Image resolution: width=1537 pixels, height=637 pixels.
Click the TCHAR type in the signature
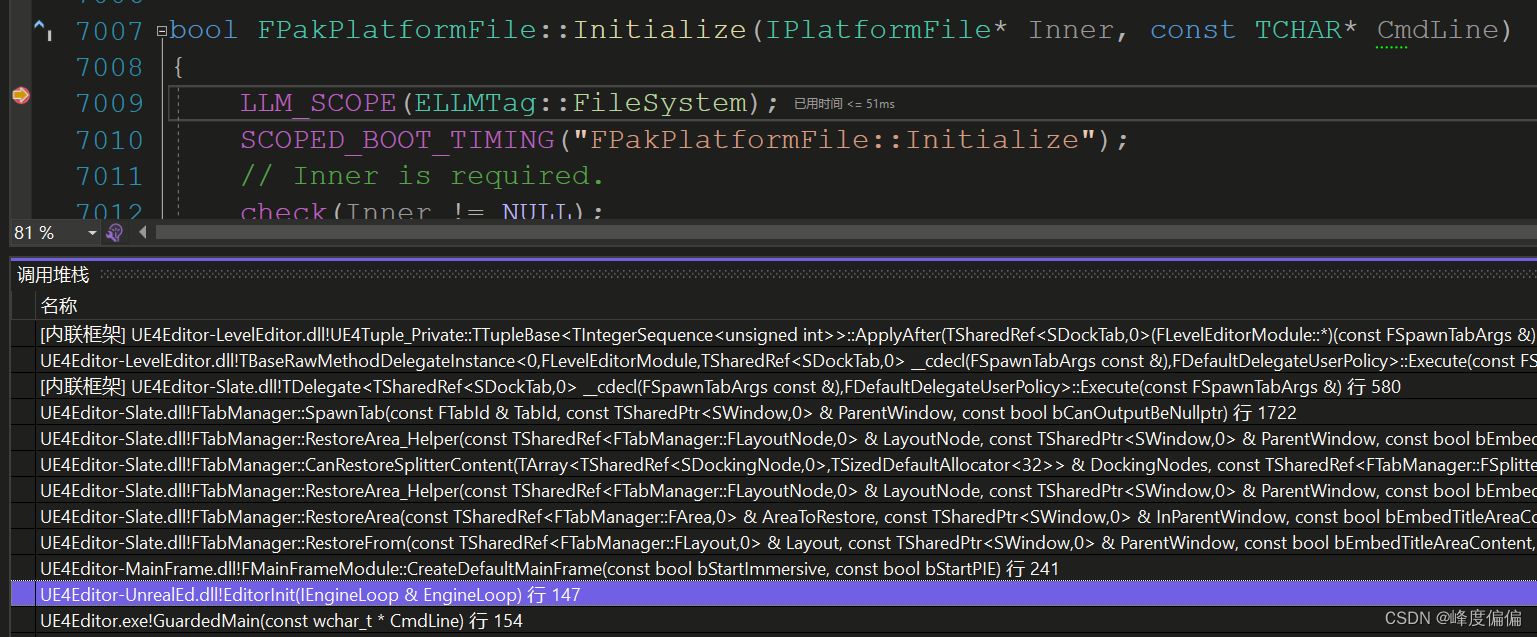click(x=1298, y=31)
